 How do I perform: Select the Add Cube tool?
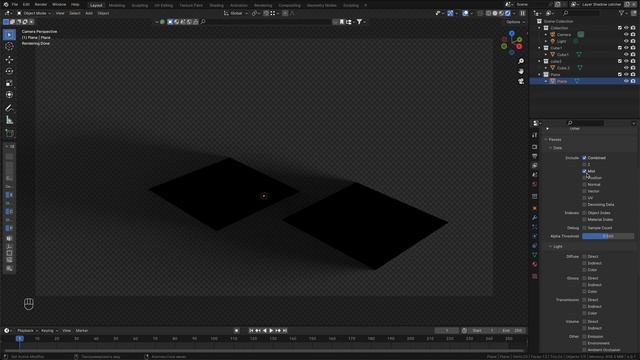click(x=9, y=133)
